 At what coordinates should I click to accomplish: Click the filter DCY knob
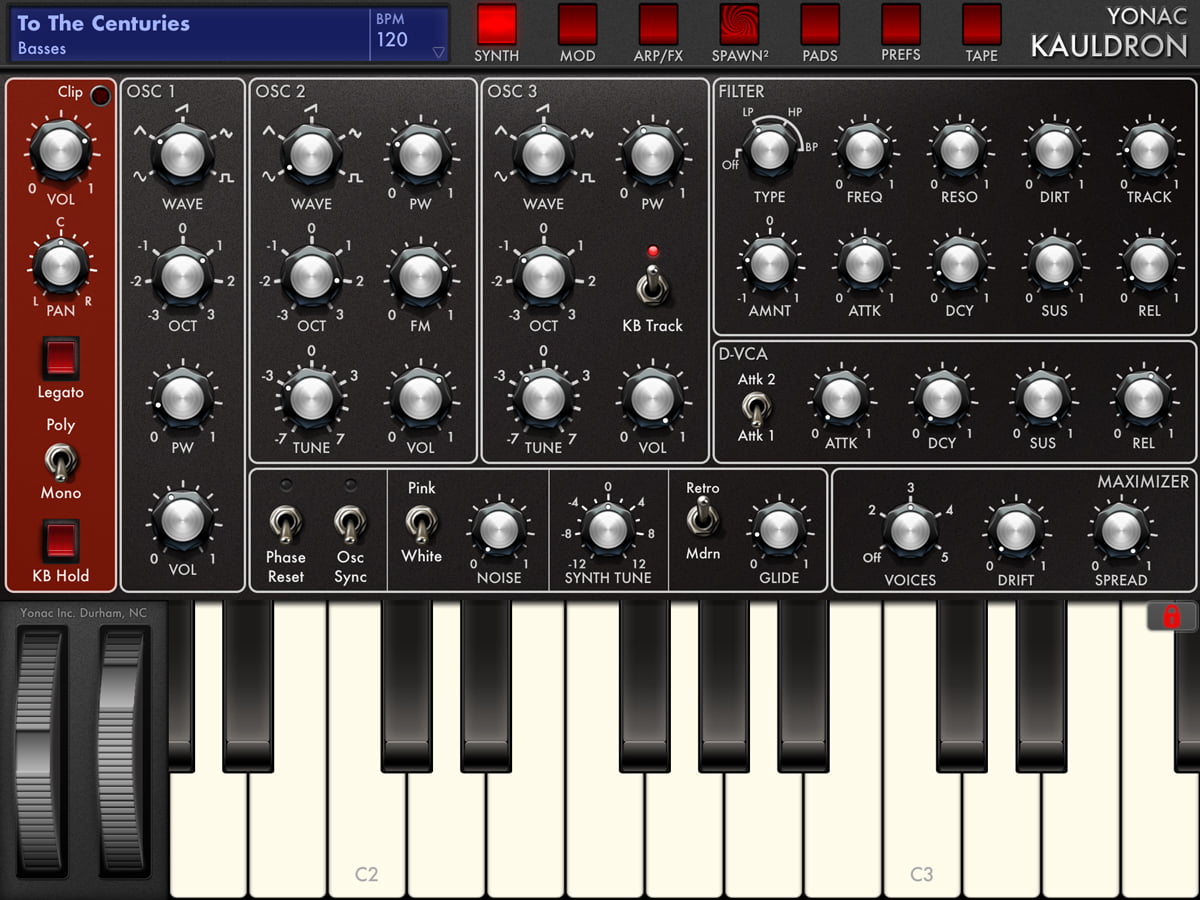(959, 263)
